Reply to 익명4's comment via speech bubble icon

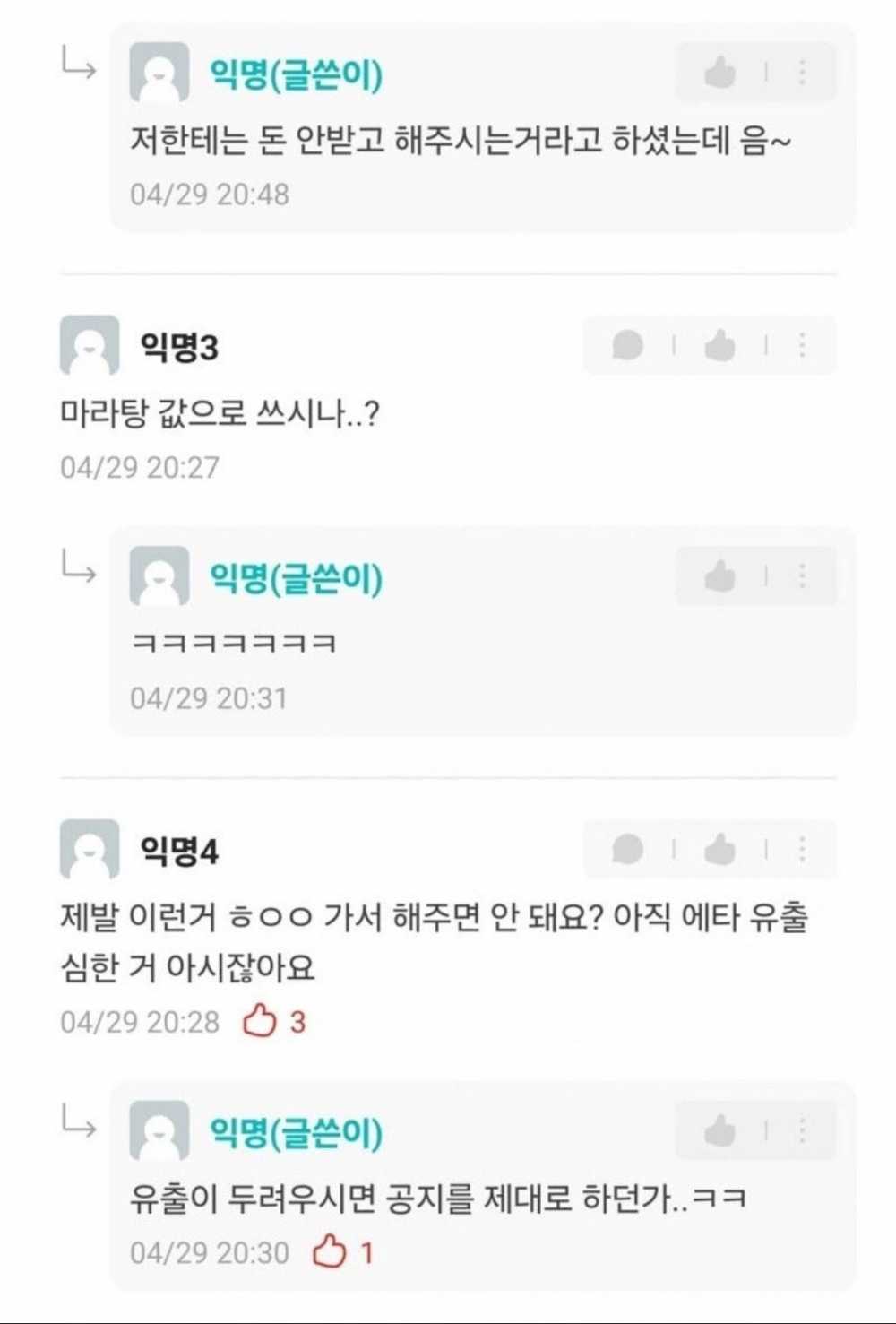point(627,849)
